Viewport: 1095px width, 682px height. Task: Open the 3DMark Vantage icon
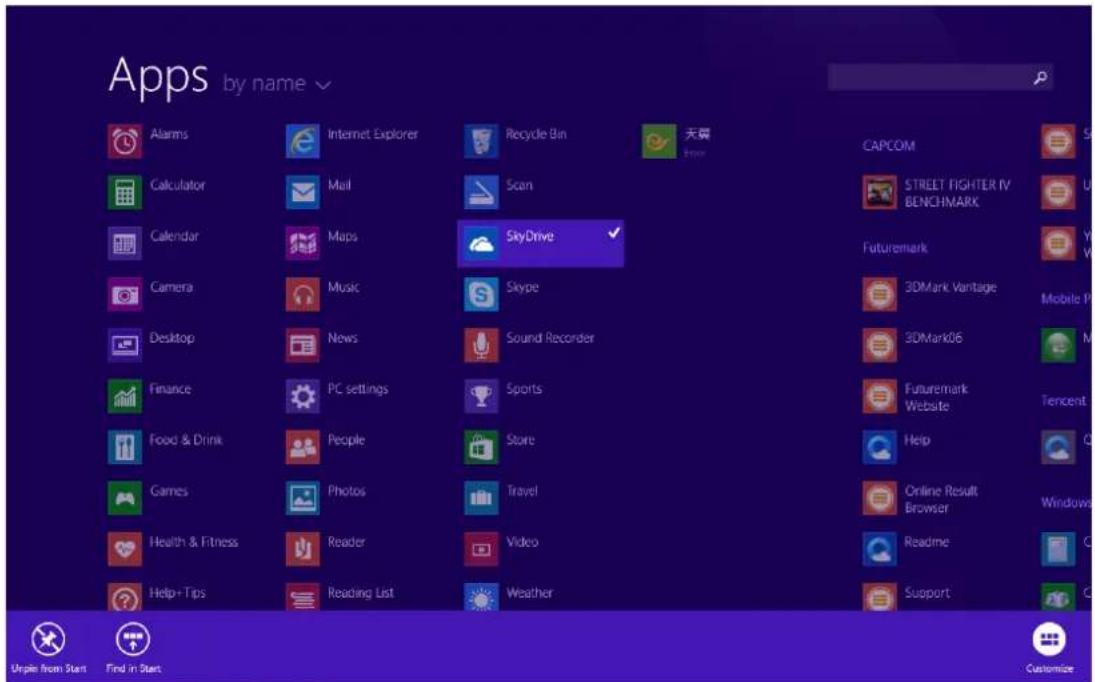[x=879, y=295]
